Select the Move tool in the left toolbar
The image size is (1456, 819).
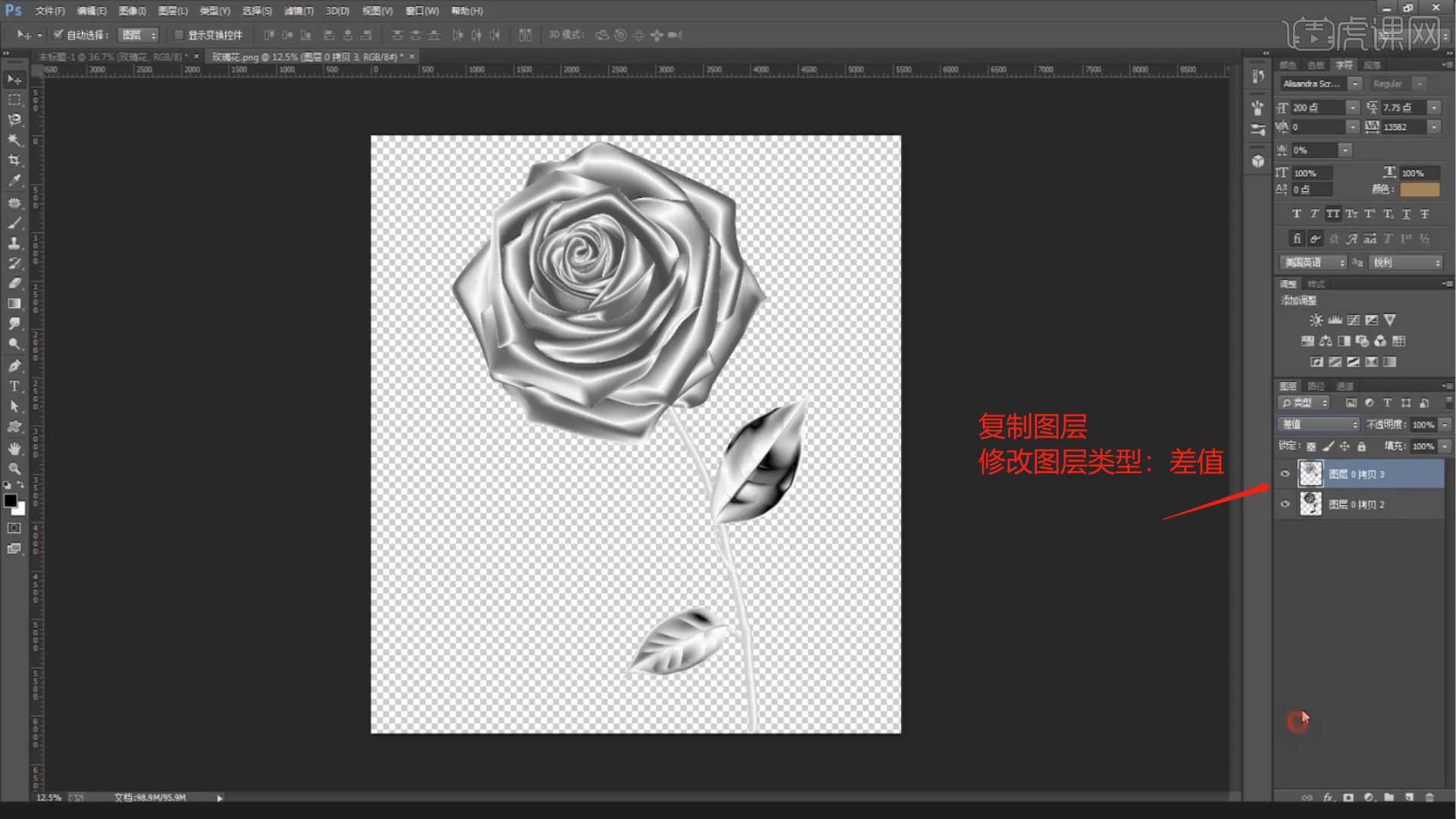click(x=14, y=80)
